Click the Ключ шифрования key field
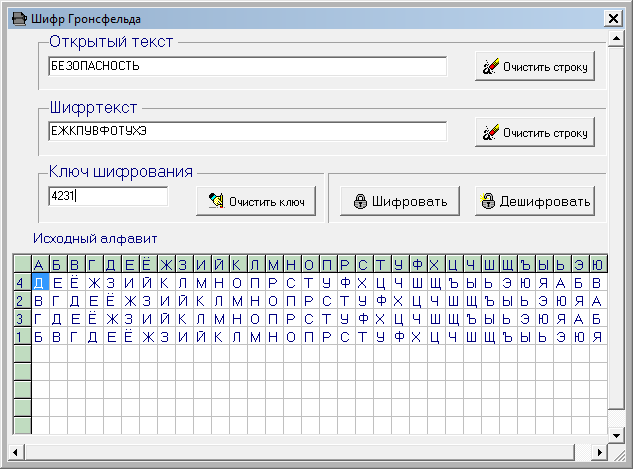 108,196
